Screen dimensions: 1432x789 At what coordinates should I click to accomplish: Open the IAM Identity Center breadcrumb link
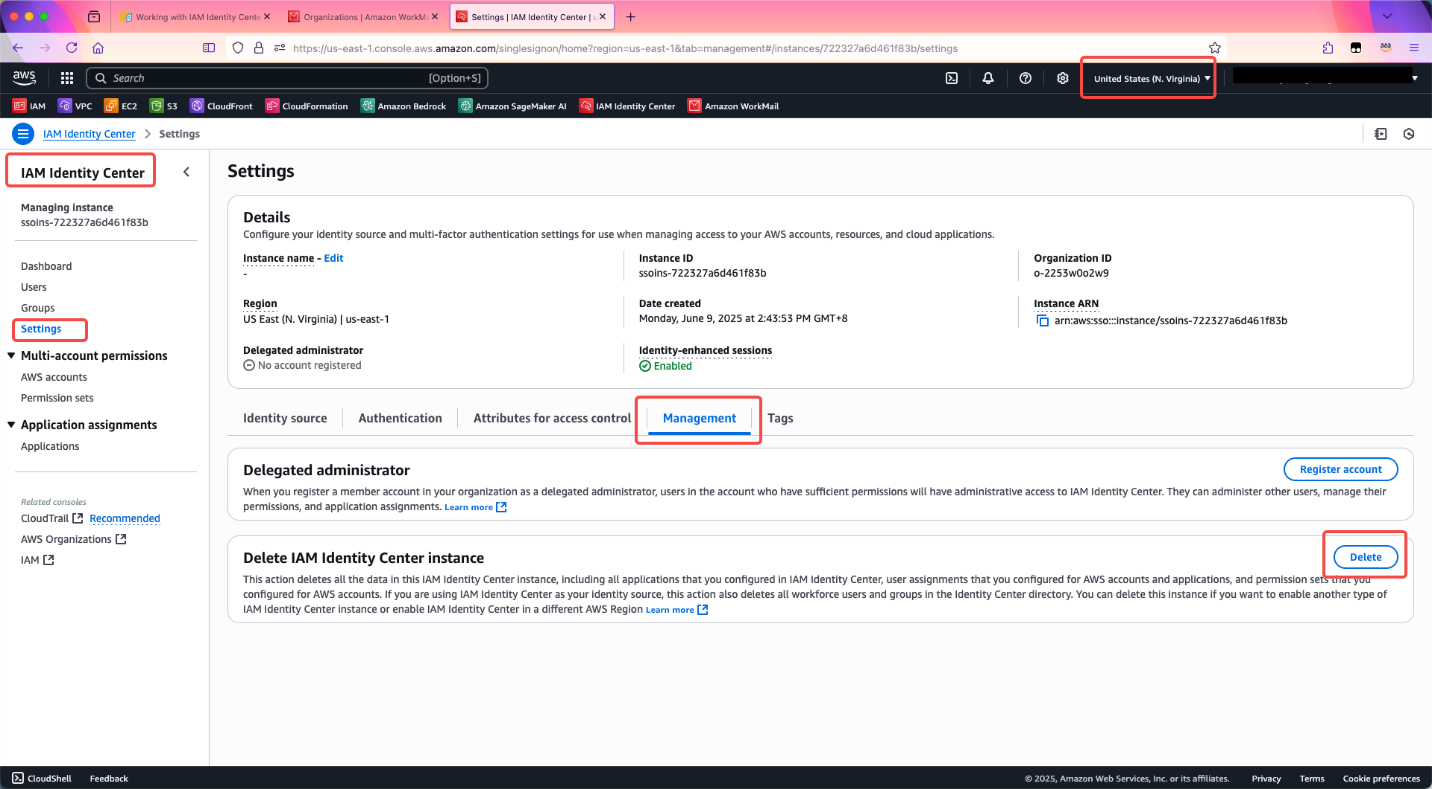coord(89,134)
